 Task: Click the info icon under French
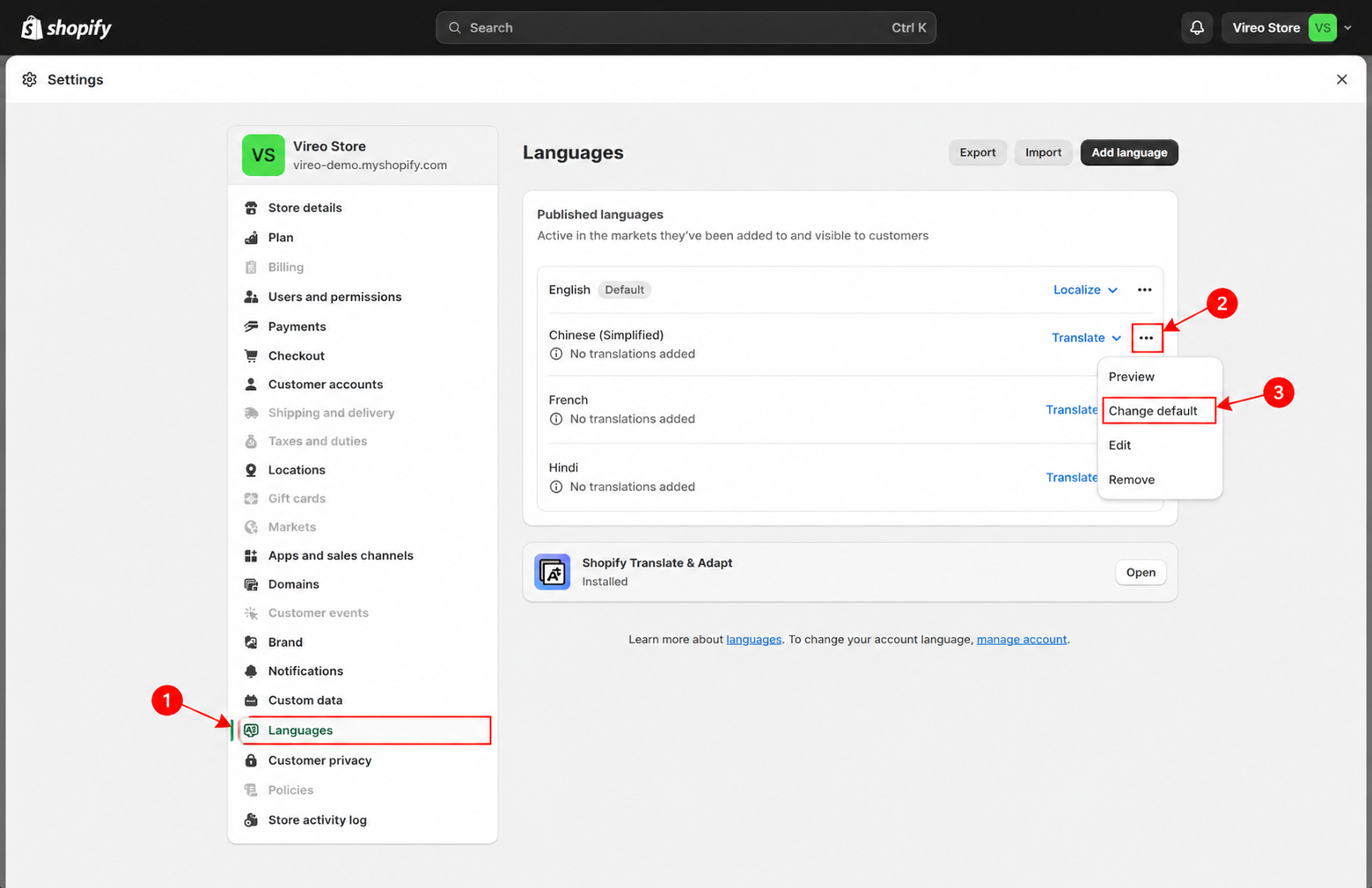pos(556,419)
